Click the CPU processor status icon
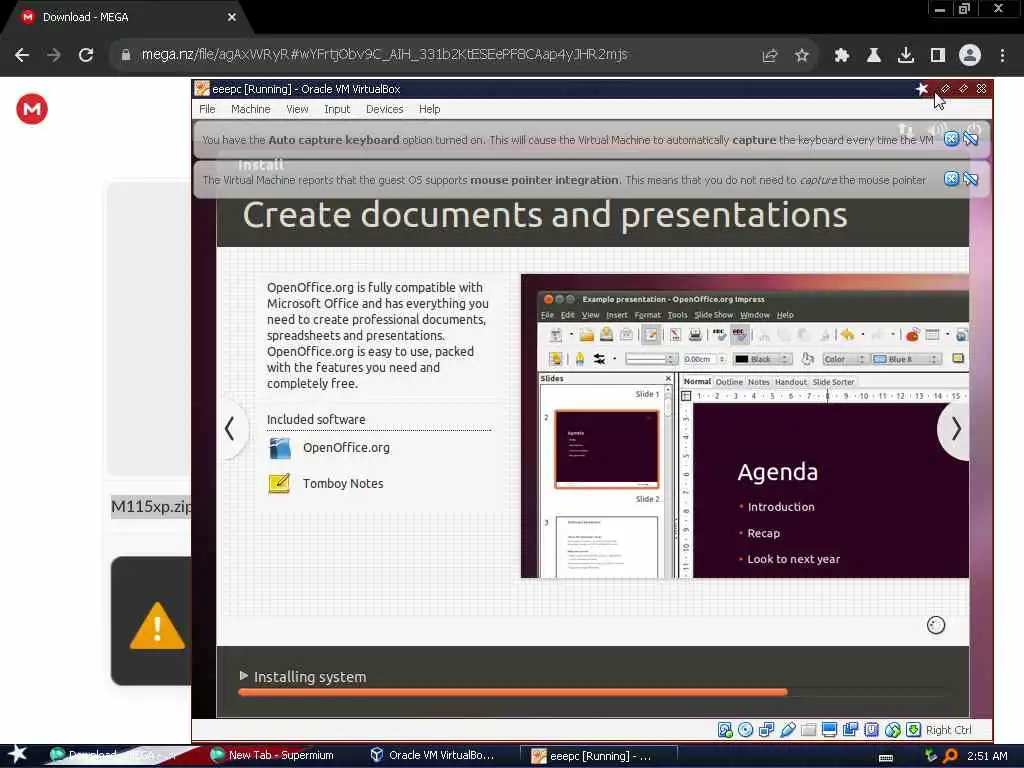This screenshot has width=1024, height=768. click(x=871, y=730)
